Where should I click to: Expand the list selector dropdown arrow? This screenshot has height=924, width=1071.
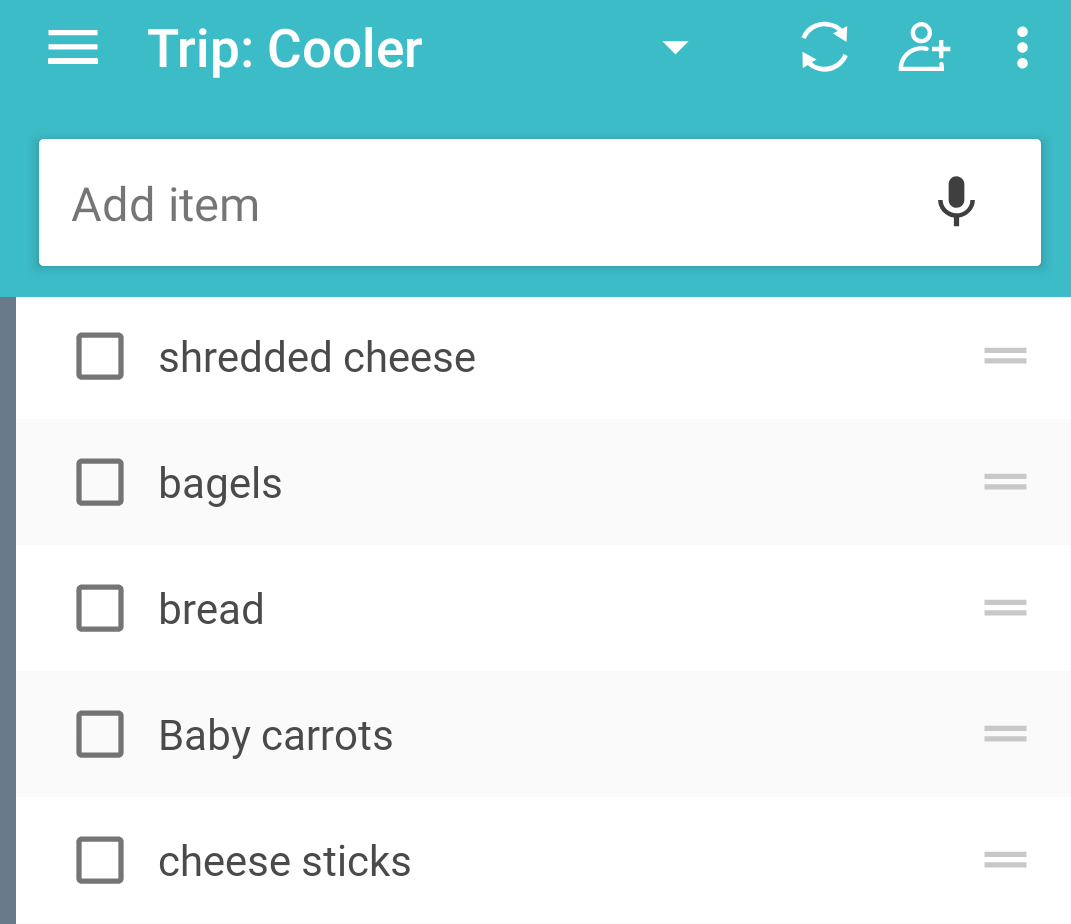[x=675, y=47]
